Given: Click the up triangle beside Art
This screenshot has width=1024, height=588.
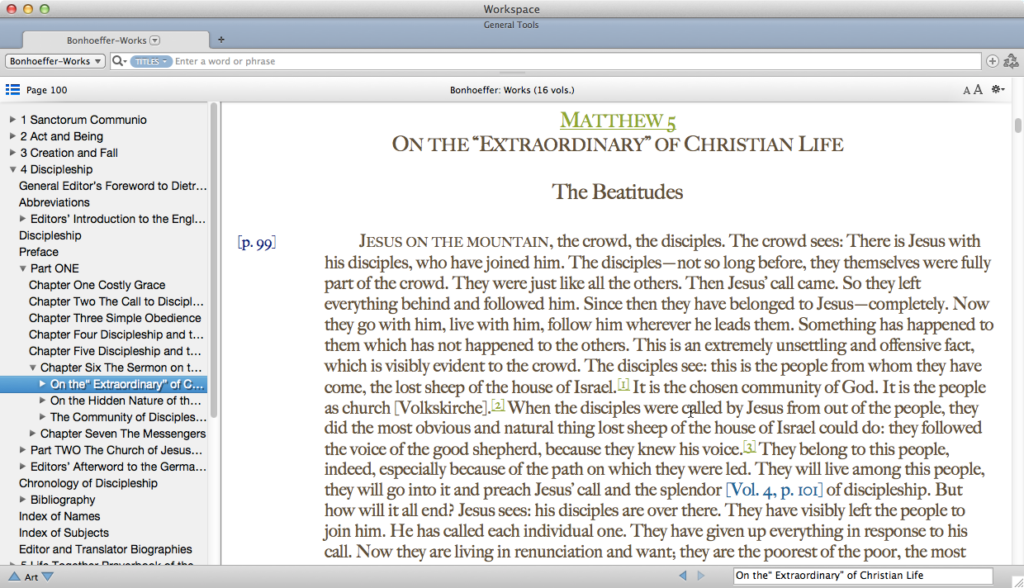Looking at the screenshot, I should (x=14, y=576).
